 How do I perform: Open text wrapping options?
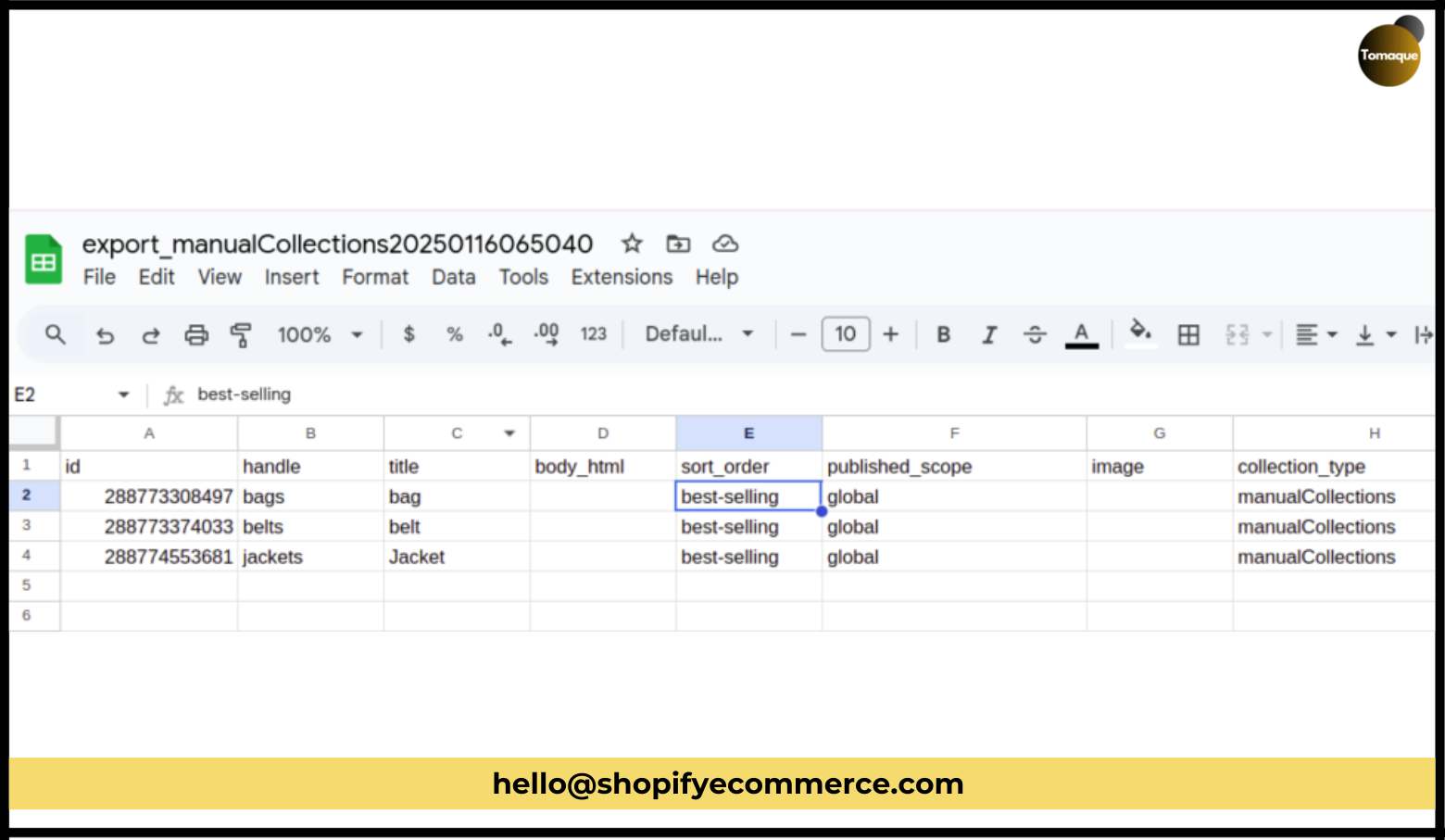[1424, 334]
